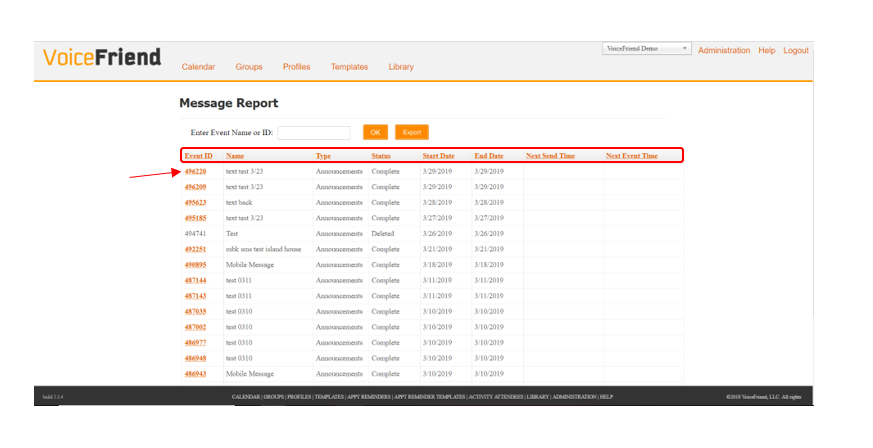Screen dimensions: 873x448
Task: Focus the Enter Event Name or ID field
Action: click(313, 132)
